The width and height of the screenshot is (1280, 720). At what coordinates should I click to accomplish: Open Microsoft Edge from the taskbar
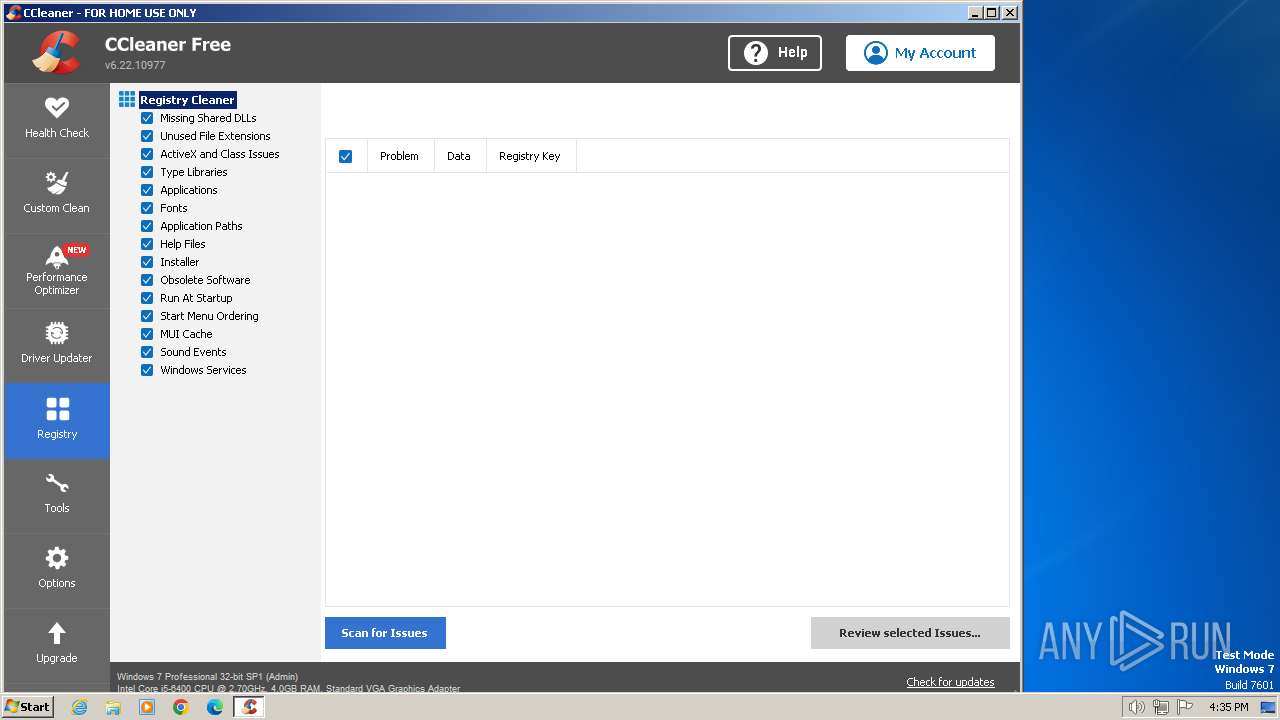[215, 707]
